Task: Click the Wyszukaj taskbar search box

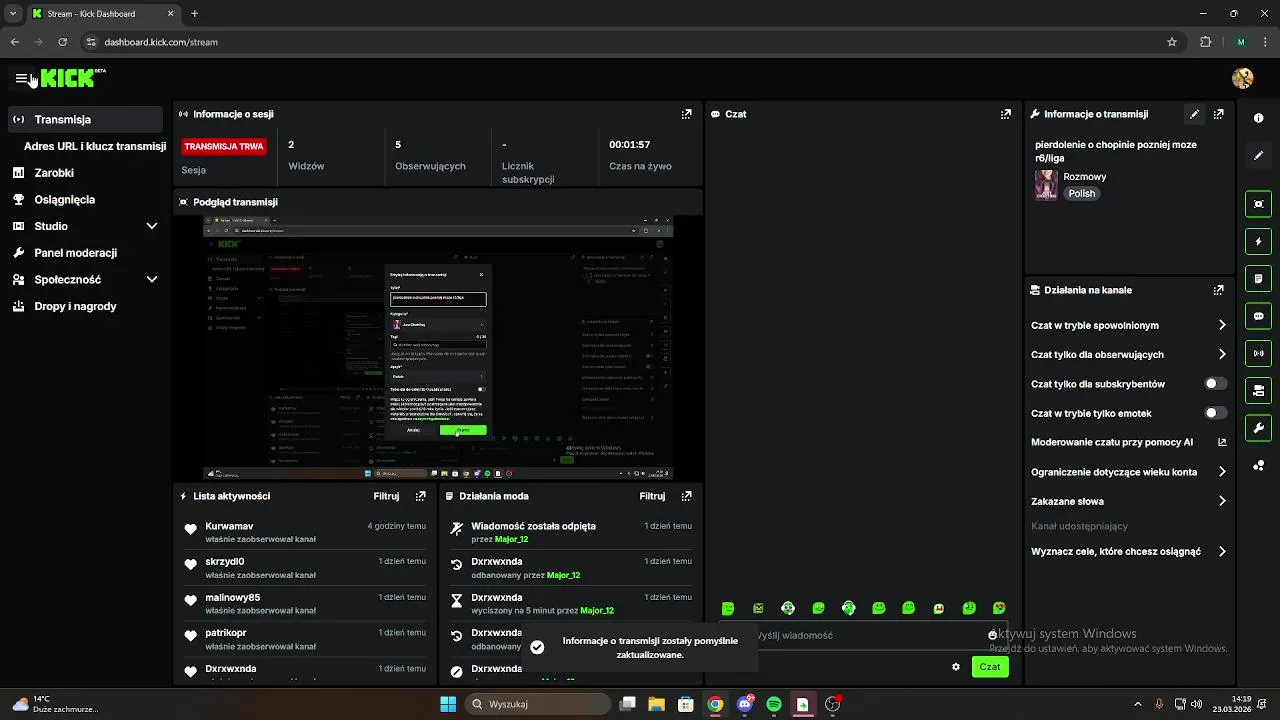Action: (540, 704)
